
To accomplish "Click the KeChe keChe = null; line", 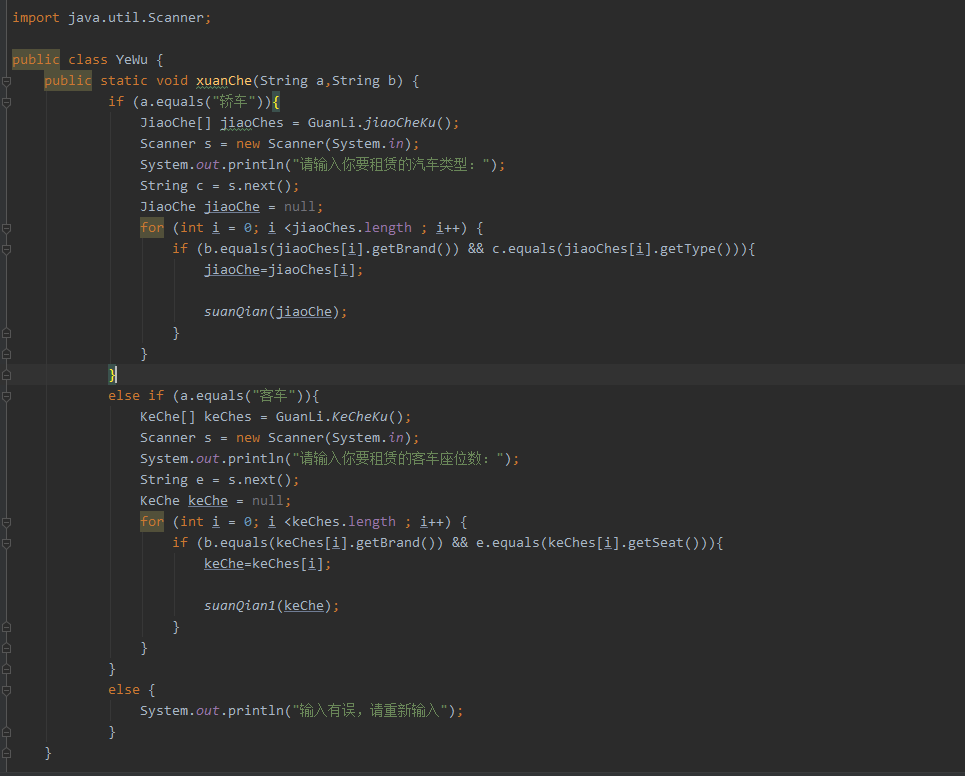I will (215, 501).
